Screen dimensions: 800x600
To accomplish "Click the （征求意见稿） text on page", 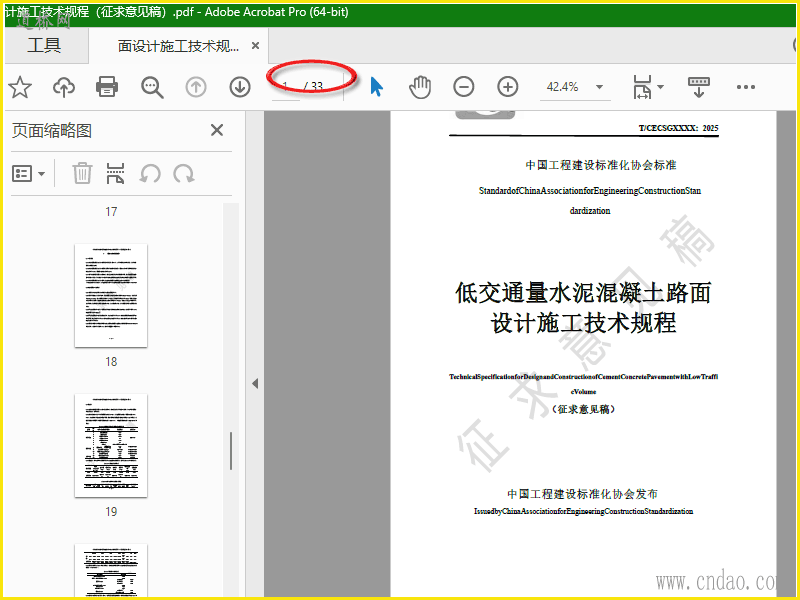I will pos(583,409).
